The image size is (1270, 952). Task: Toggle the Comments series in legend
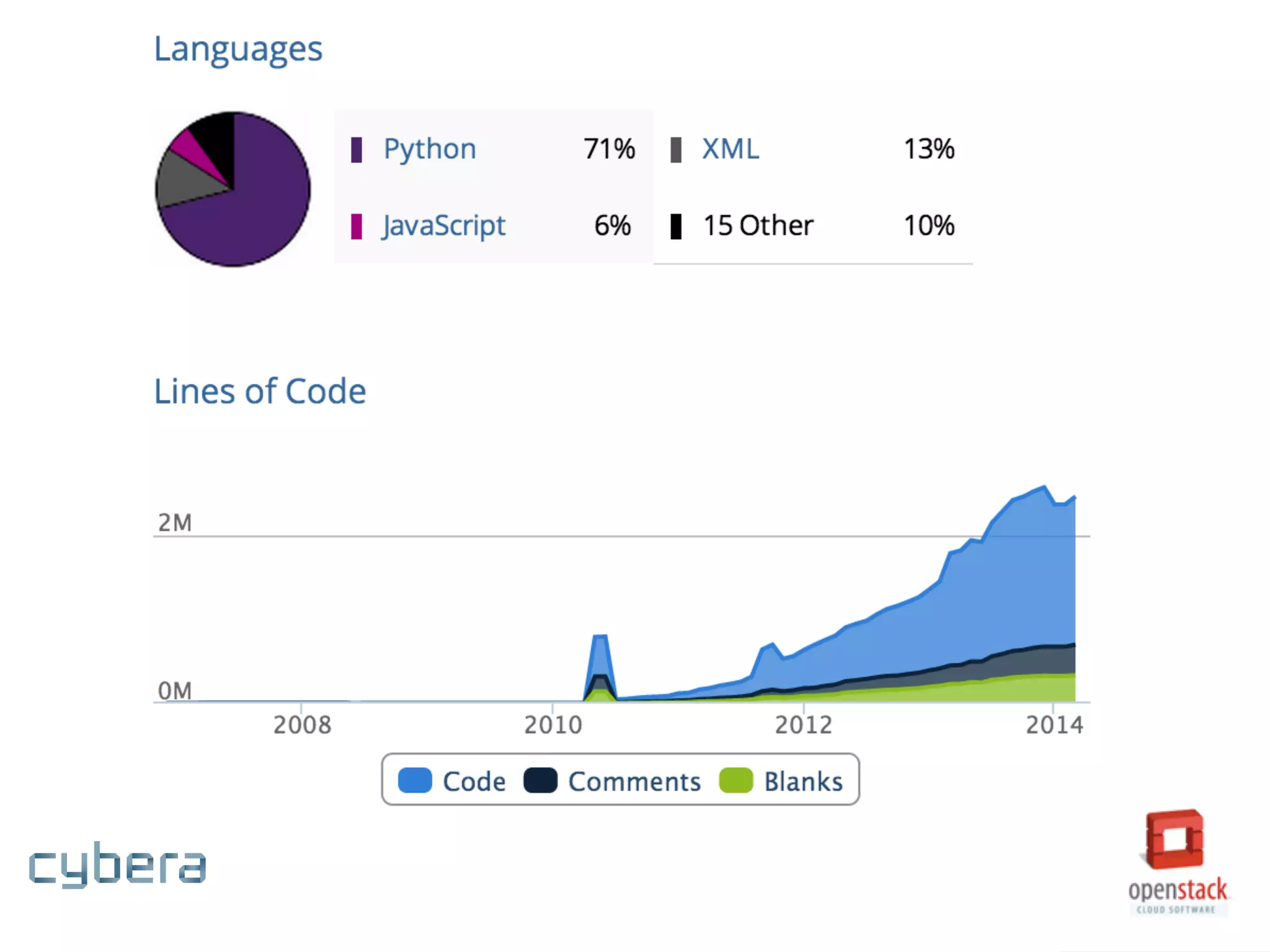pyautogui.click(x=634, y=781)
